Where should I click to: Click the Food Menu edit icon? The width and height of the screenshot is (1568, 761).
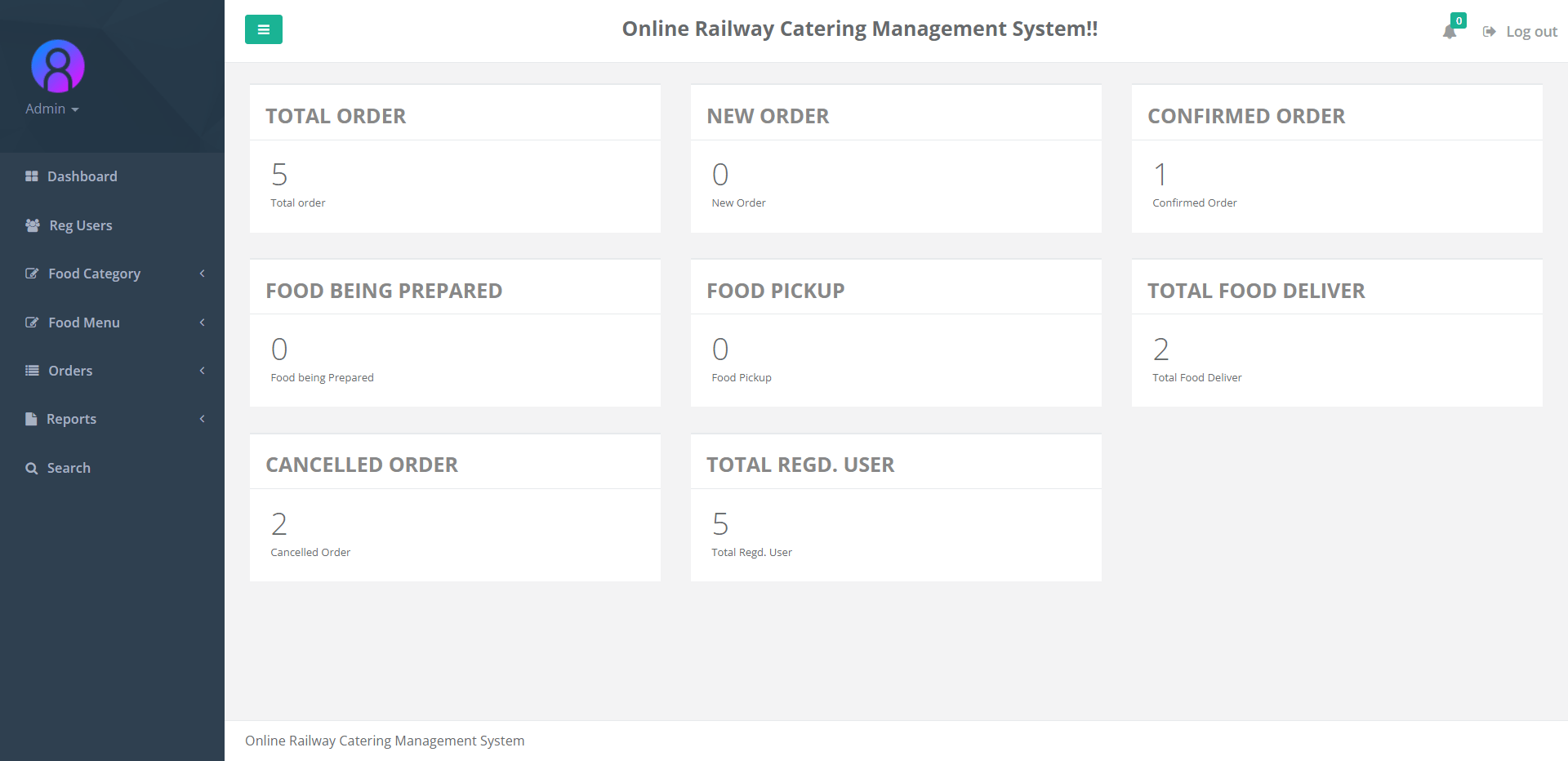[x=32, y=323]
